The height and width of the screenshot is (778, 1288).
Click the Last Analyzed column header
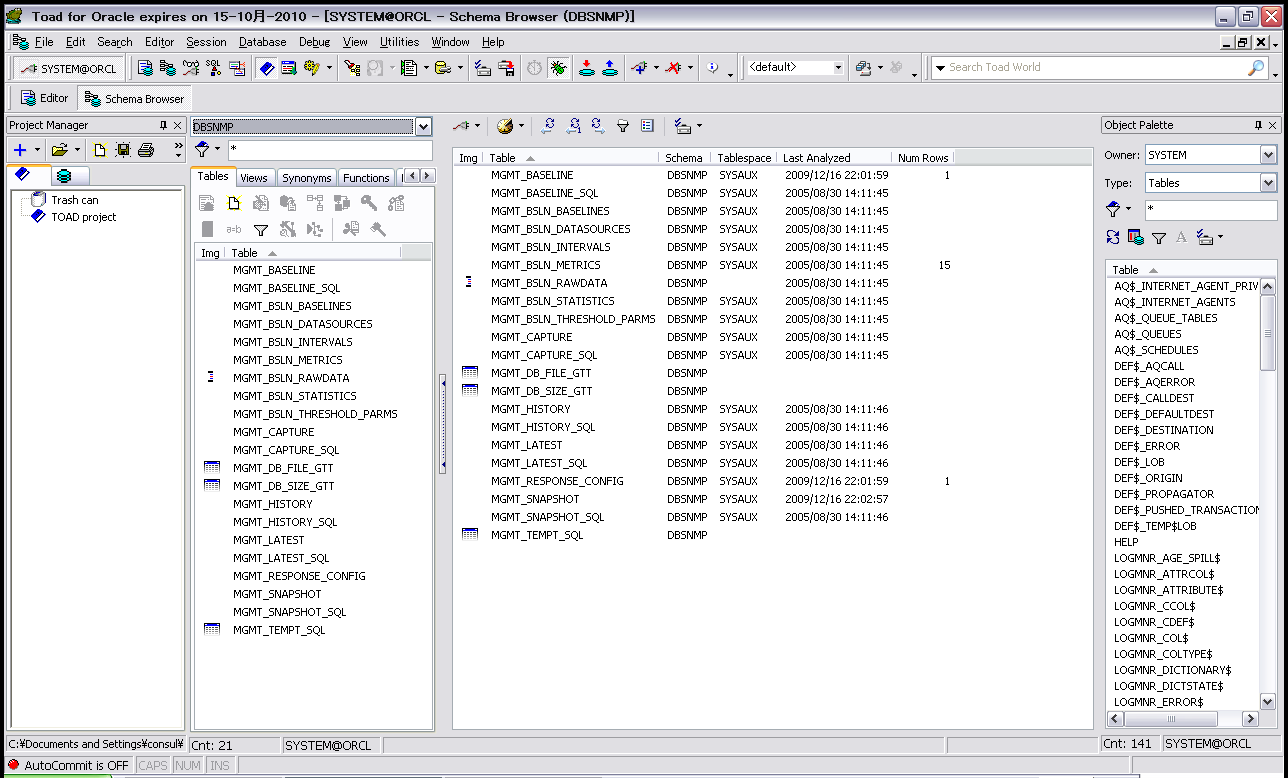tap(816, 158)
